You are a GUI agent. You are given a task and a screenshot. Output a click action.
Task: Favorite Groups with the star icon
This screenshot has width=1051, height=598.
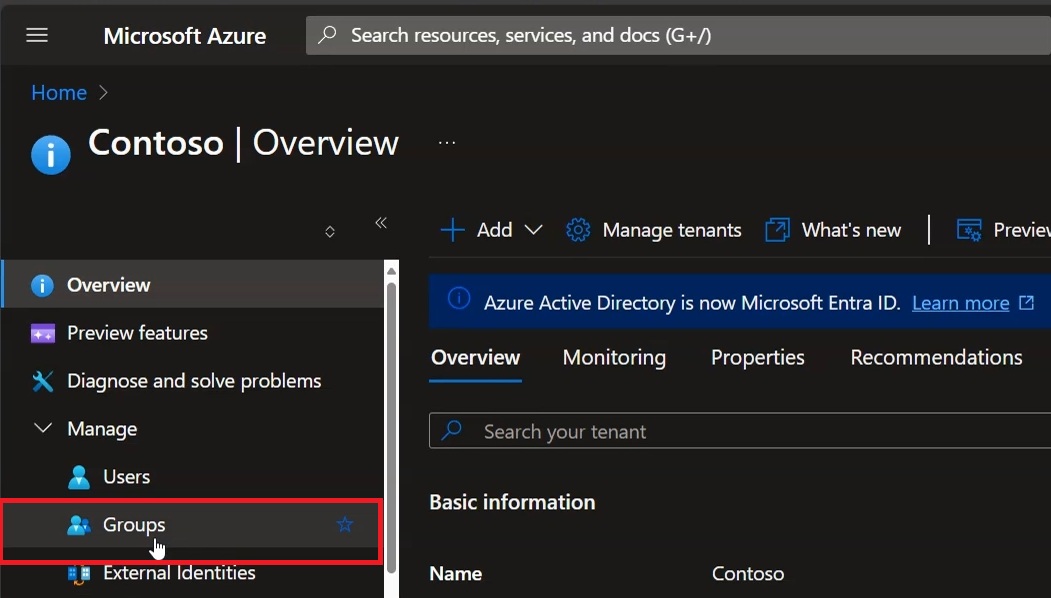click(x=345, y=524)
